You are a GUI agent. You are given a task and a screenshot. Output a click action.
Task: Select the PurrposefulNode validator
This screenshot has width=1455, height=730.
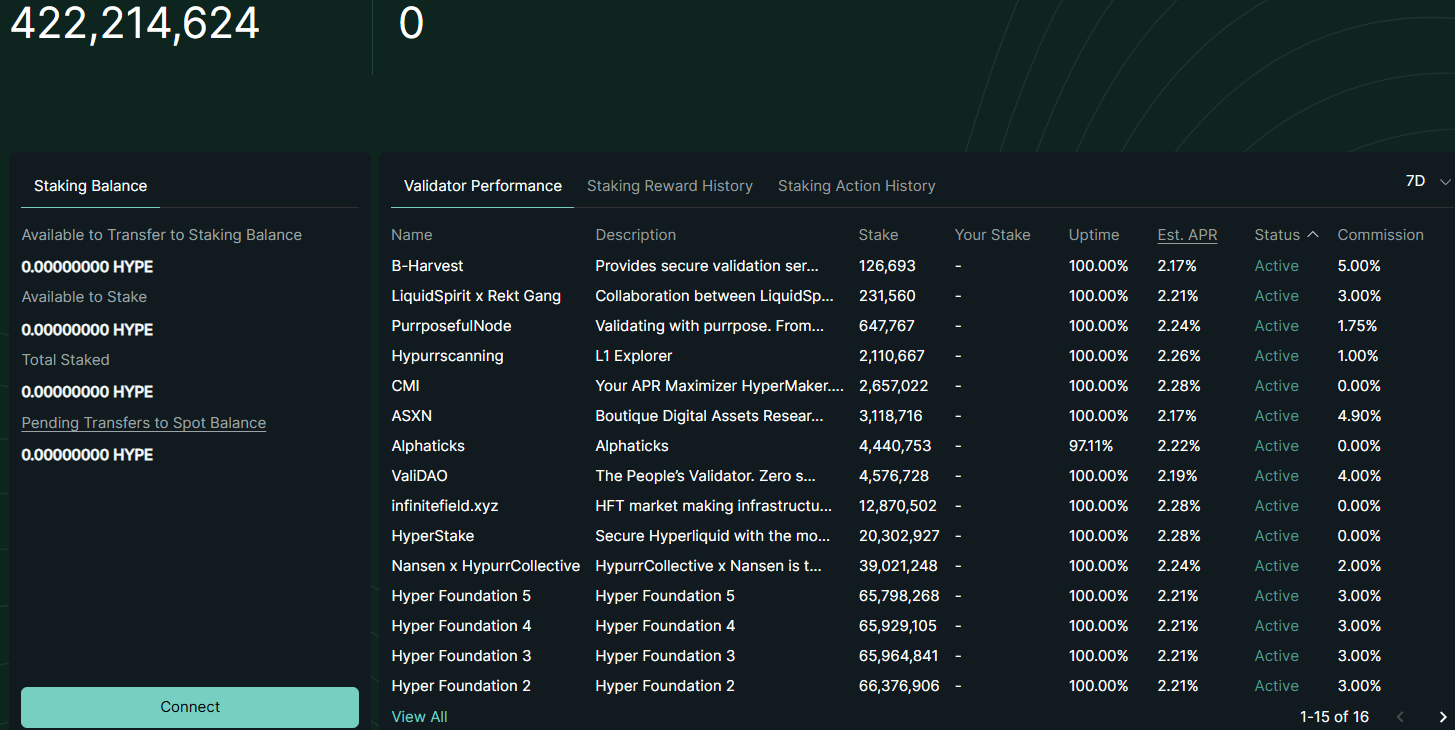[452, 326]
